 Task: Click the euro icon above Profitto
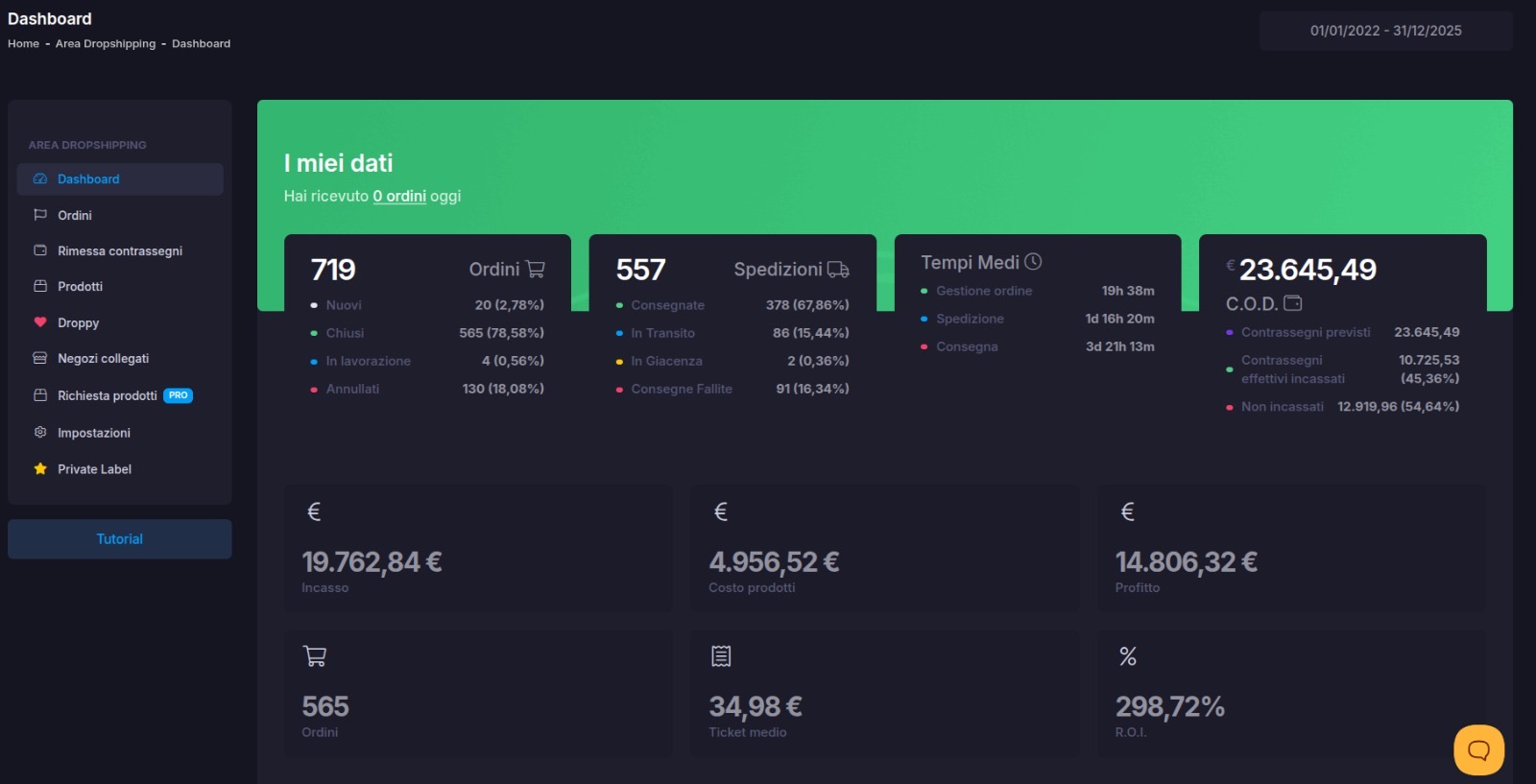point(1128,511)
